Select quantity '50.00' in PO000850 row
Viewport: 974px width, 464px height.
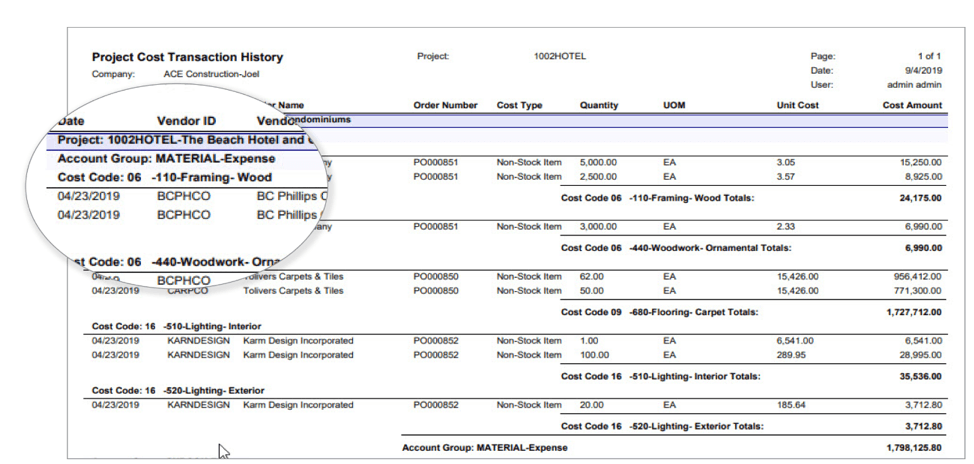(x=591, y=291)
